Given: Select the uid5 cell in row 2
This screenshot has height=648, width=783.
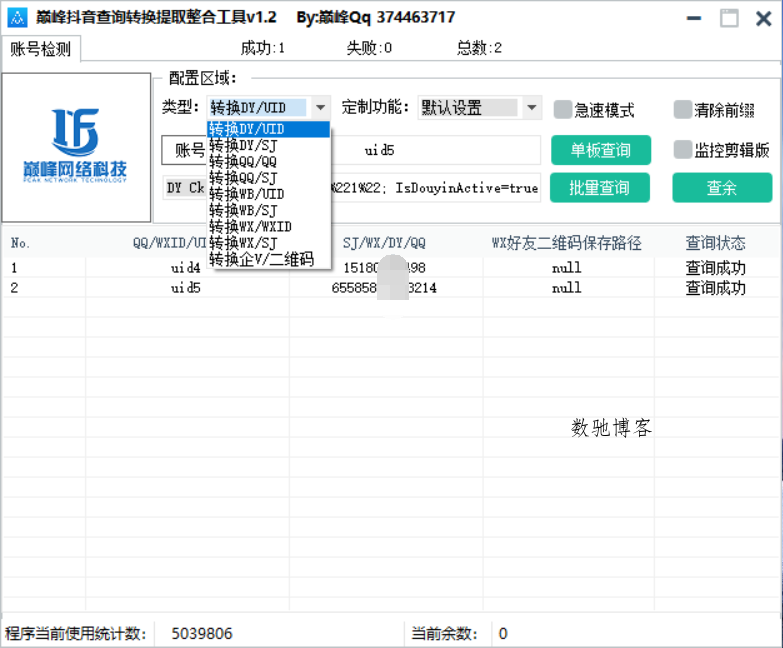Looking at the screenshot, I should pos(186,288).
